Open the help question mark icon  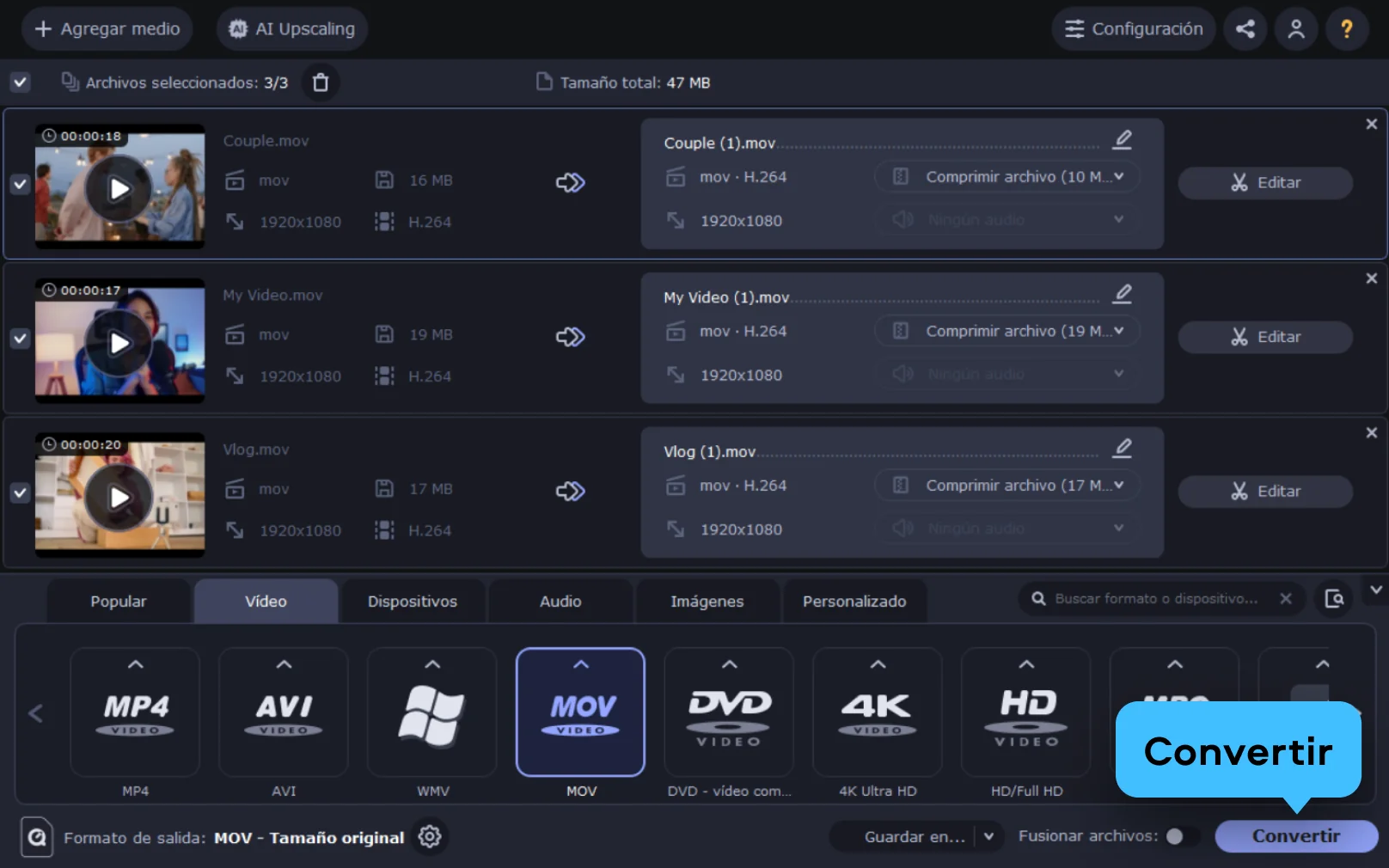[x=1347, y=29]
